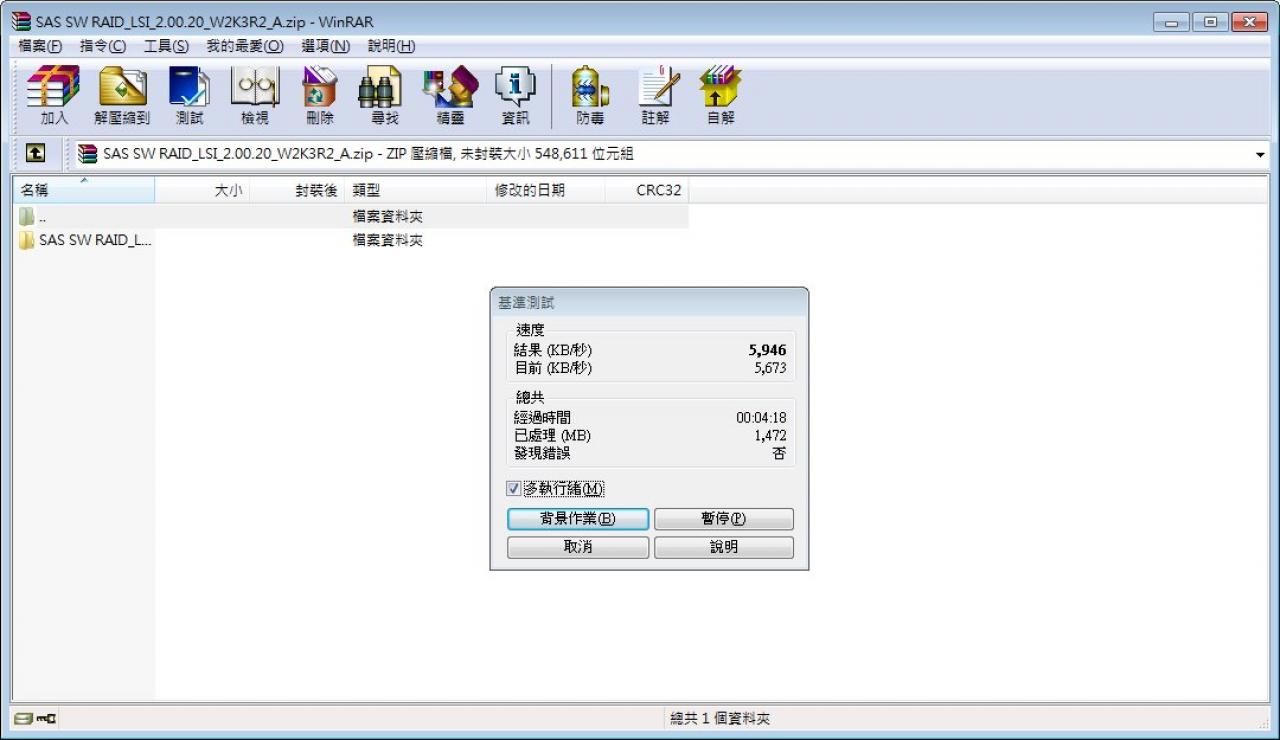Sort by the 類型 (Type) column header
The image size is (1280, 740).
416,190
